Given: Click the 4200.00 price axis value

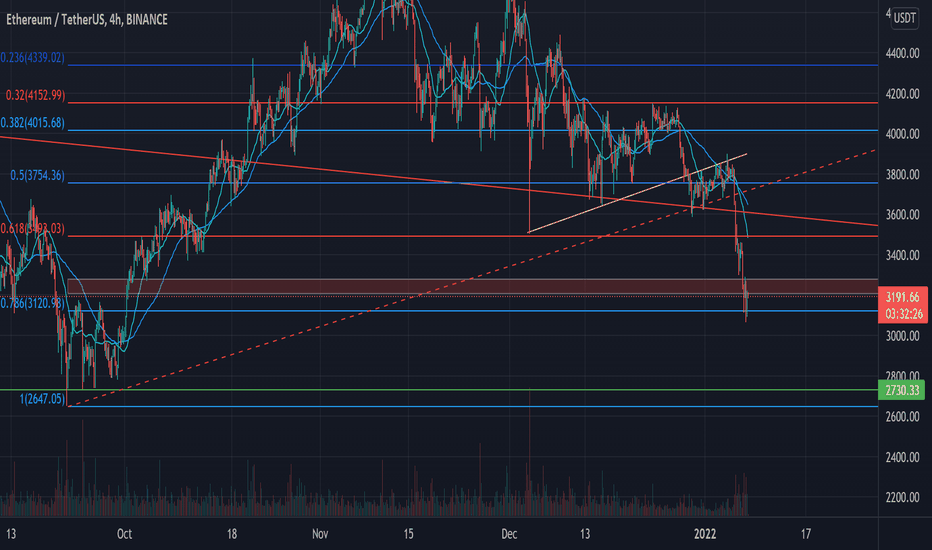Looking at the screenshot, I should click(x=902, y=94).
